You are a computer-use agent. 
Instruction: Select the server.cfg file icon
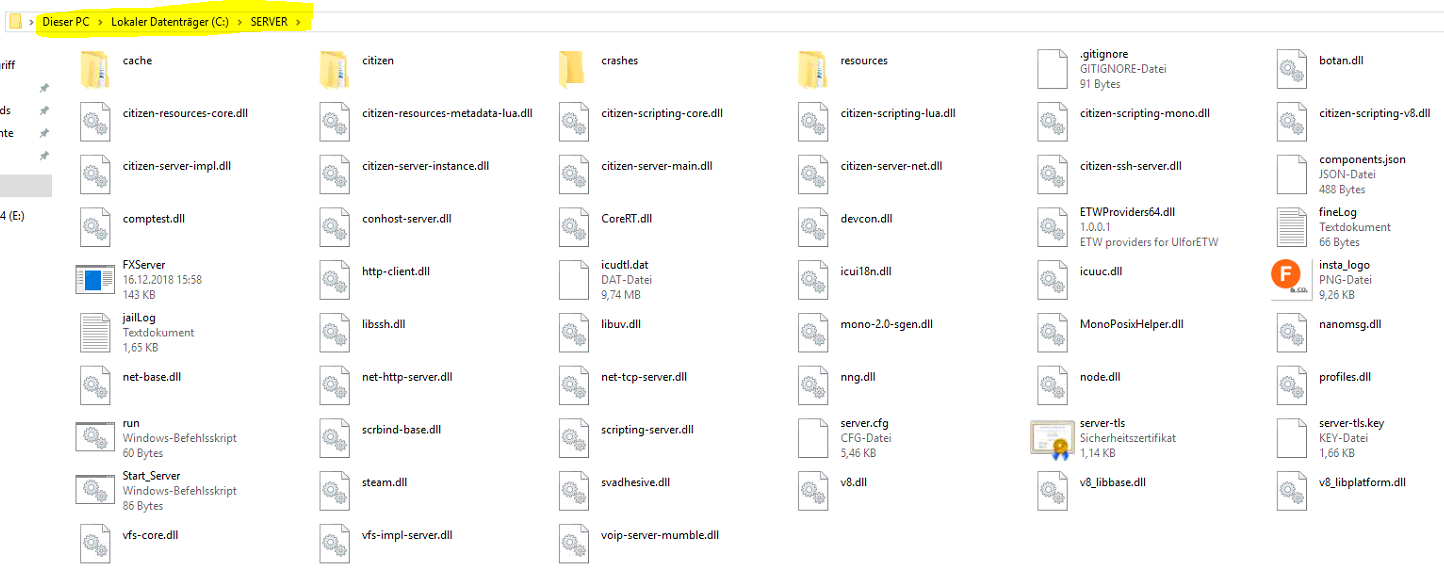pos(813,438)
